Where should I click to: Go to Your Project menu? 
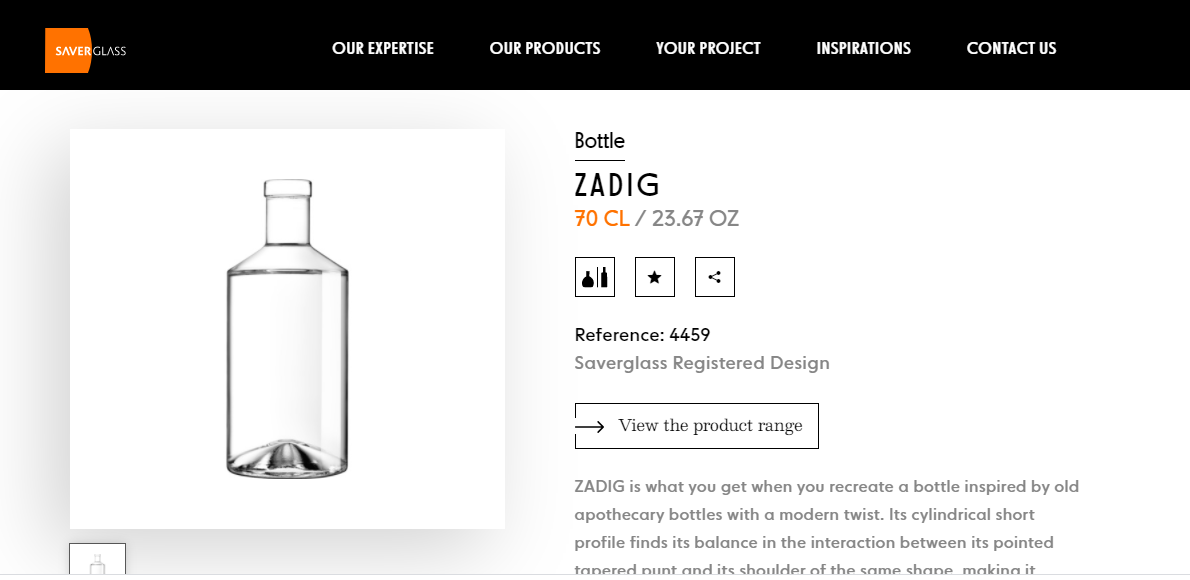point(708,48)
